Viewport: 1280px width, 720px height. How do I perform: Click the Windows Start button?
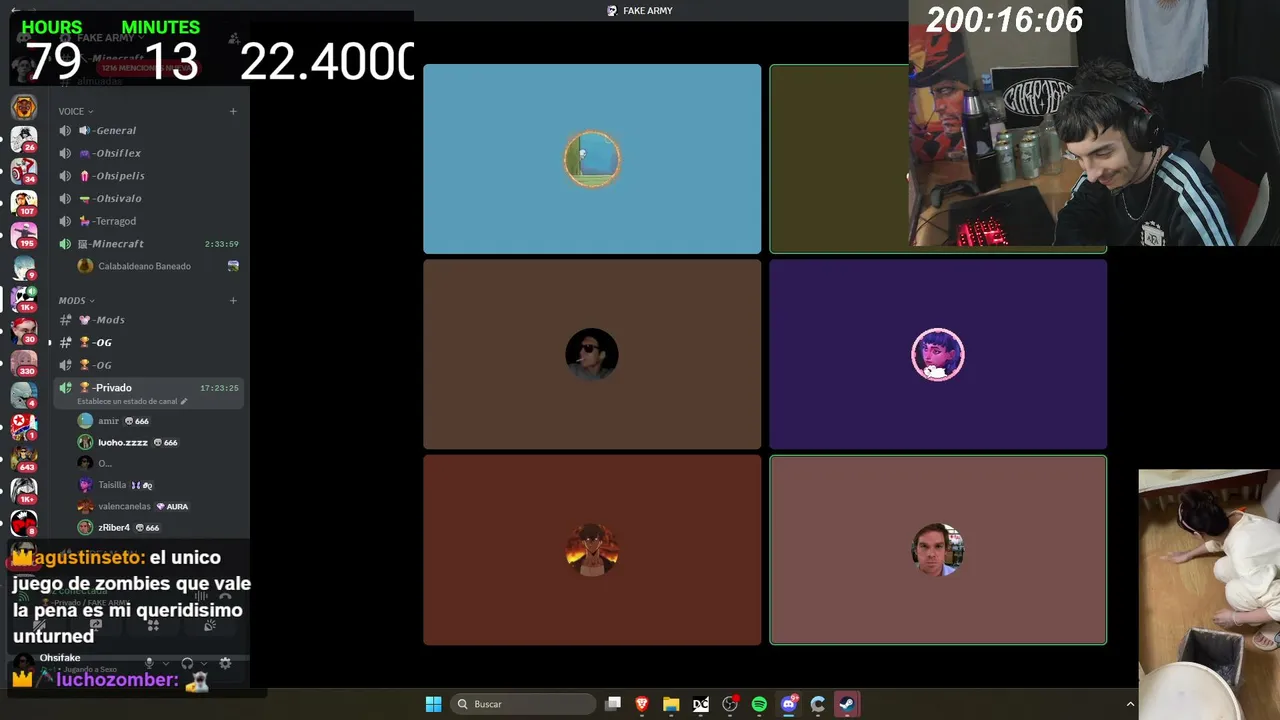pos(433,704)
